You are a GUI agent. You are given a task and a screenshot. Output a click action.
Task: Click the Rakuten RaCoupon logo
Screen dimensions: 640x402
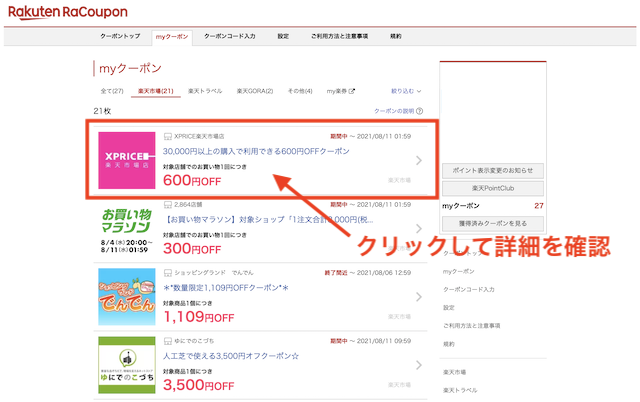[x=68, y=12]
